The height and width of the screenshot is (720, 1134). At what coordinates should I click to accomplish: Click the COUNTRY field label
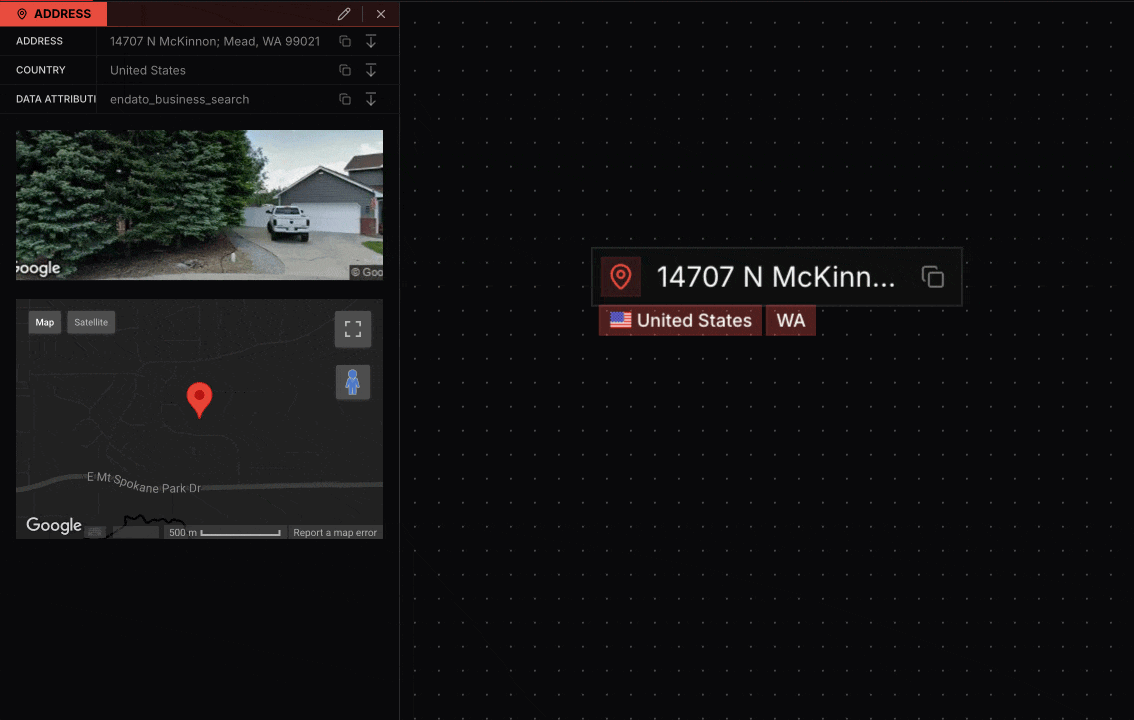pyautogui.click(x=40, y=70)
